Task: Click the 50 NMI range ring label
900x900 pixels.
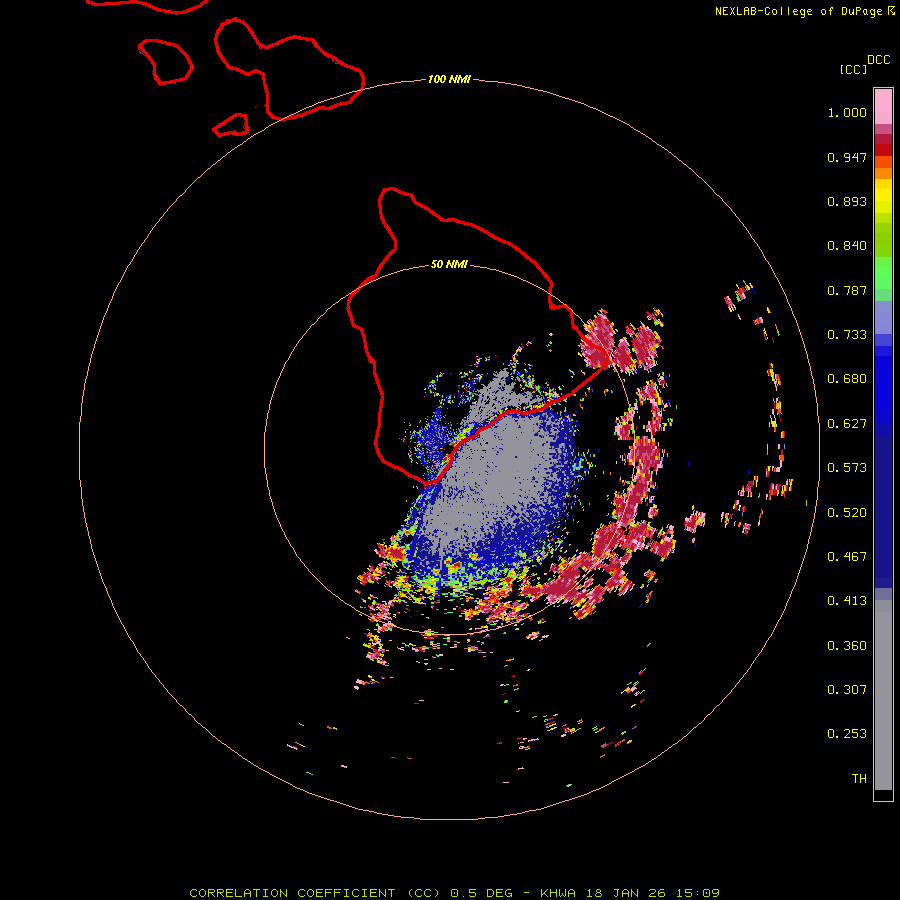Action: (x=449, y=264)
